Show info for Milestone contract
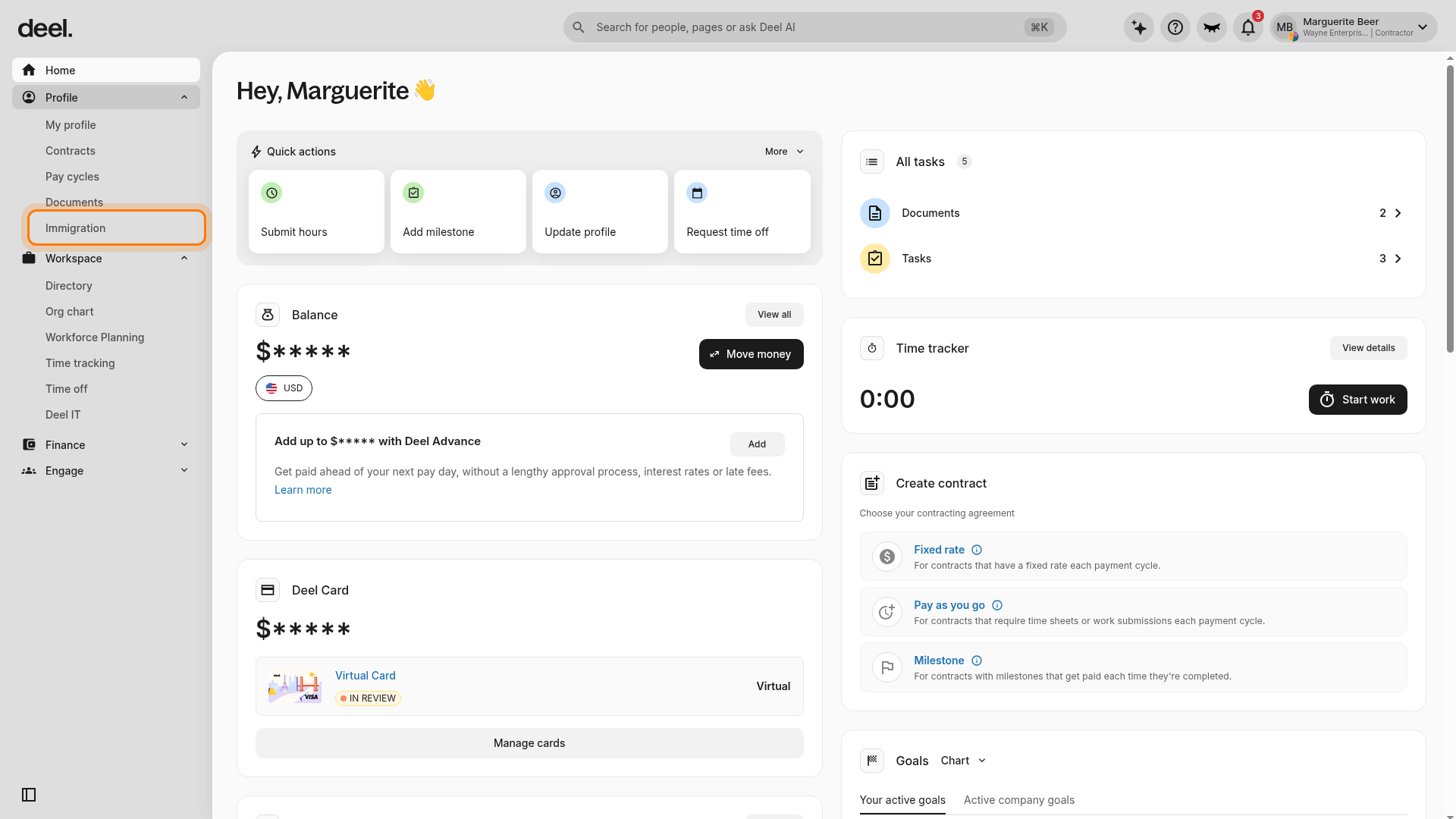1456x819 pixels. coord(977,661)
